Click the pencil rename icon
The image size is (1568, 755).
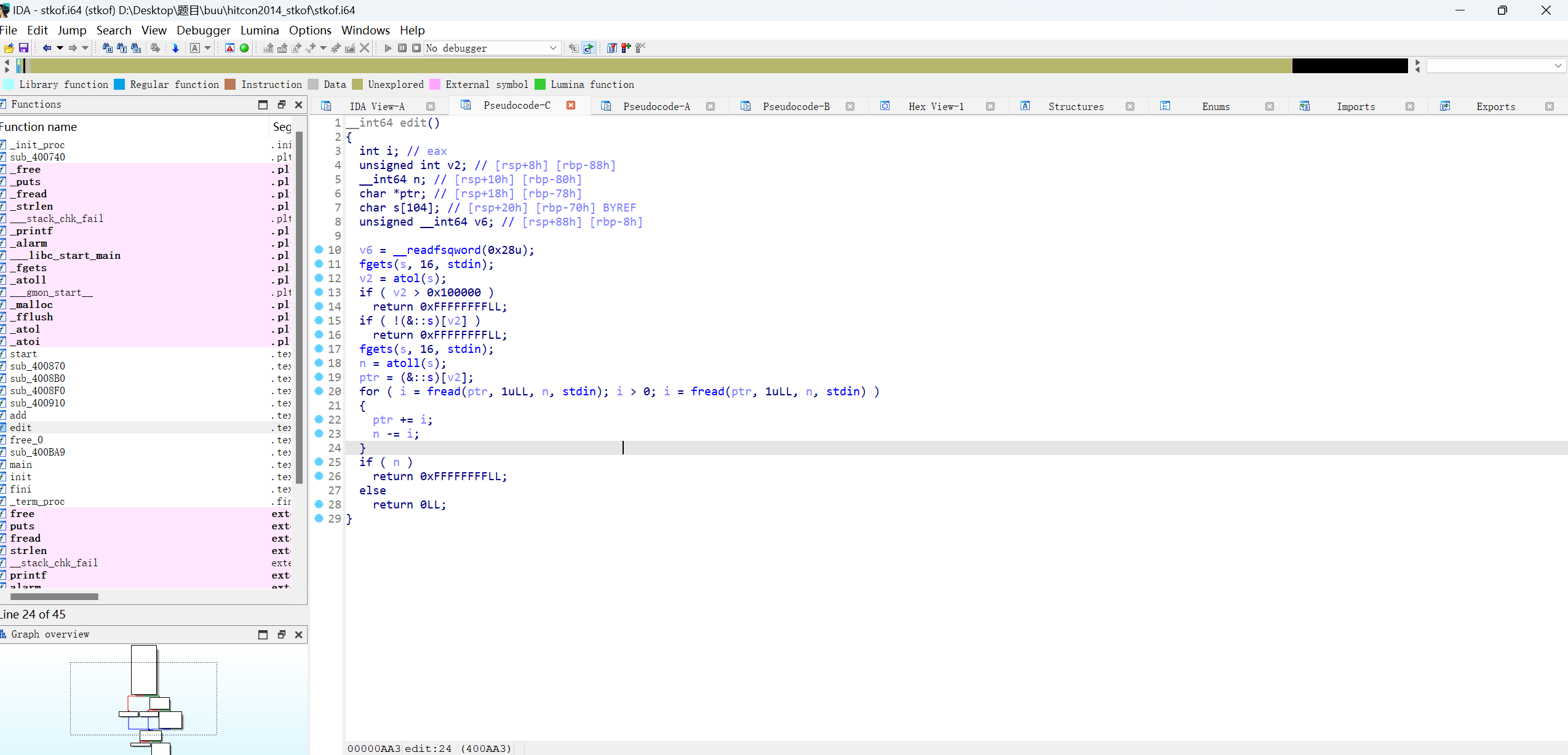click(x=350, y=48)
